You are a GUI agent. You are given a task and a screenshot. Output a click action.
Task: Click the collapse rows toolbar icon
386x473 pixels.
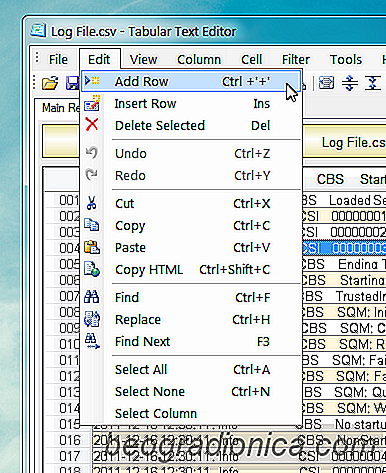(x=373, y=83)
